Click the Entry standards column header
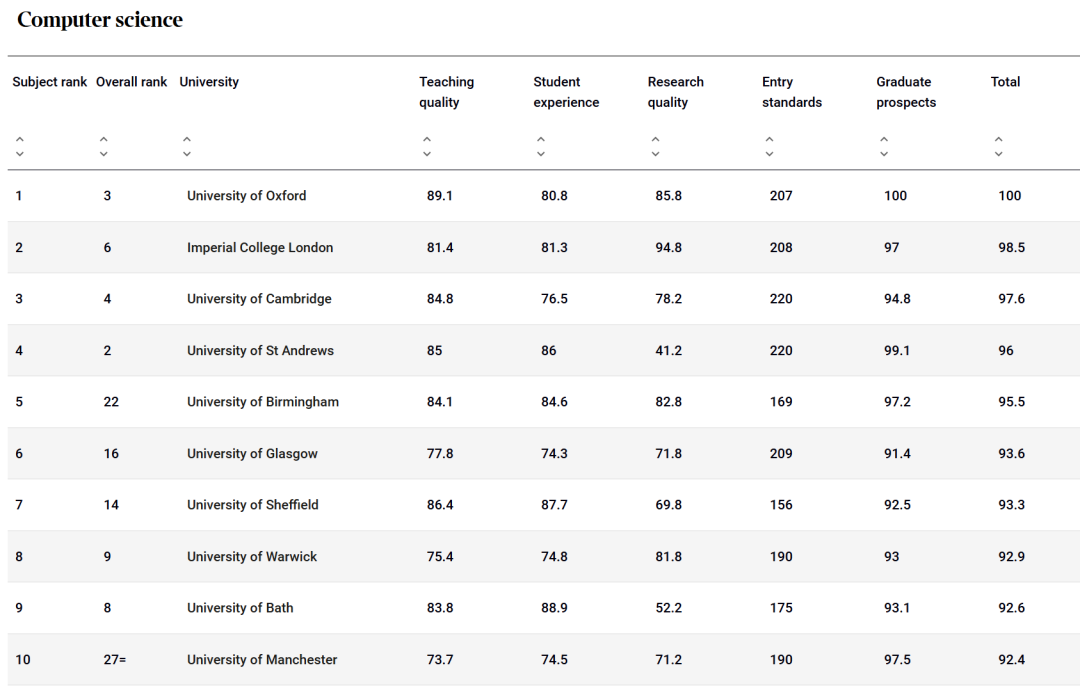 792,92
